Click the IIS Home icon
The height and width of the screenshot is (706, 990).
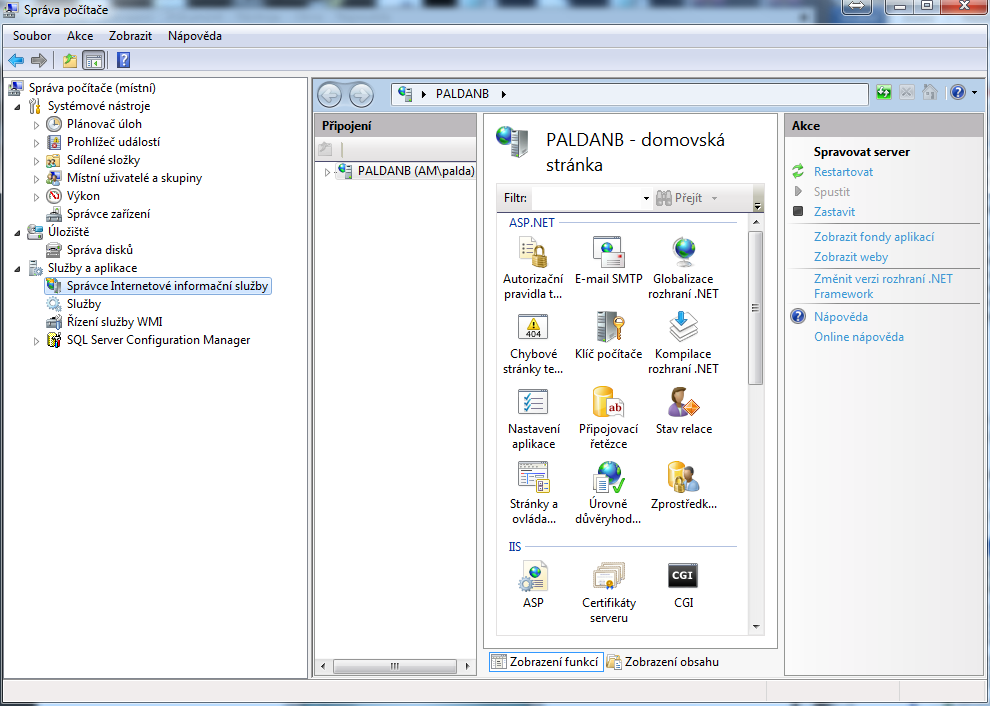(x=929, y=93)
